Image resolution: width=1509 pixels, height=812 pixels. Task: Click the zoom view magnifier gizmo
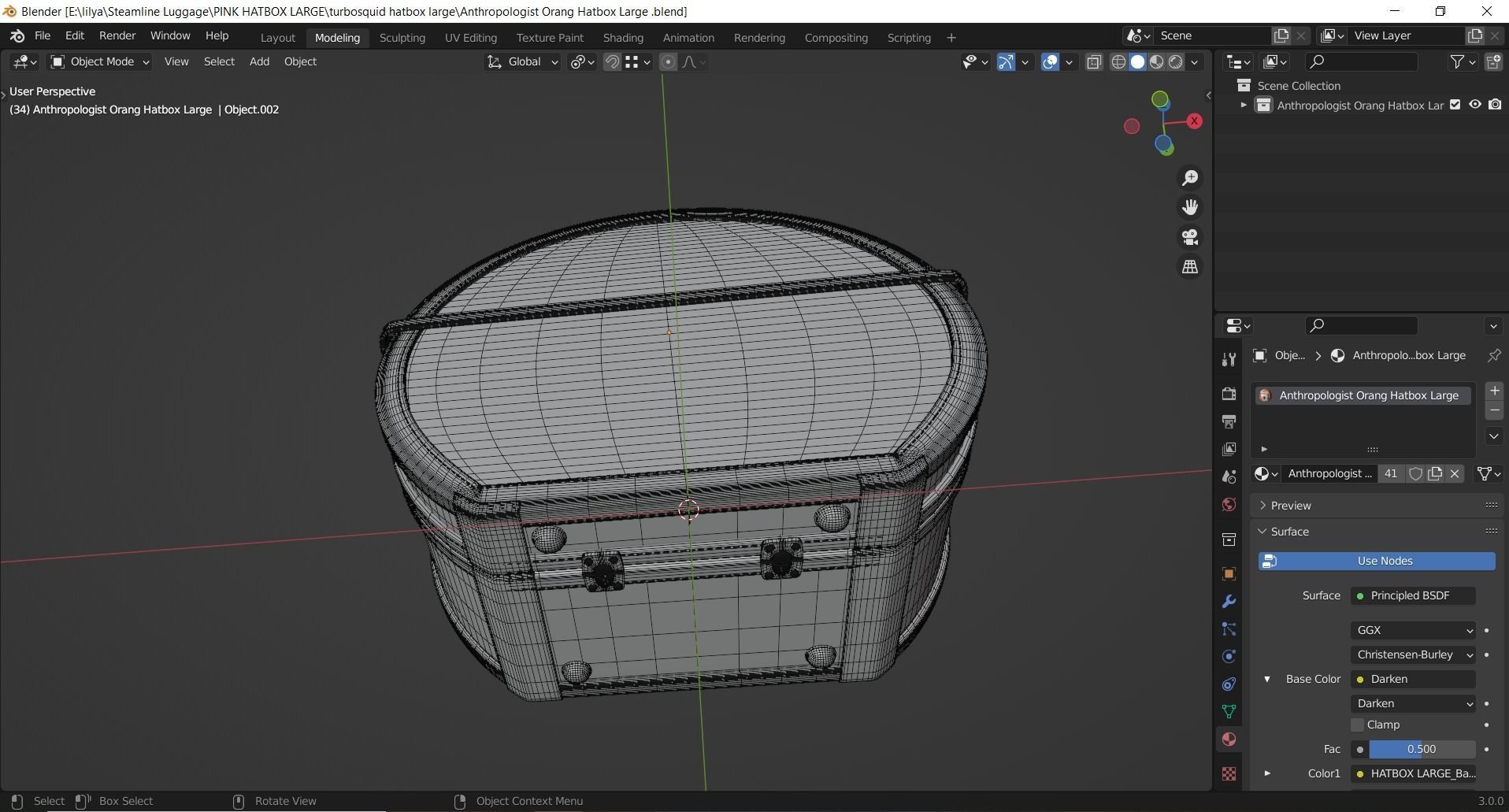(x=1190, y=178)
